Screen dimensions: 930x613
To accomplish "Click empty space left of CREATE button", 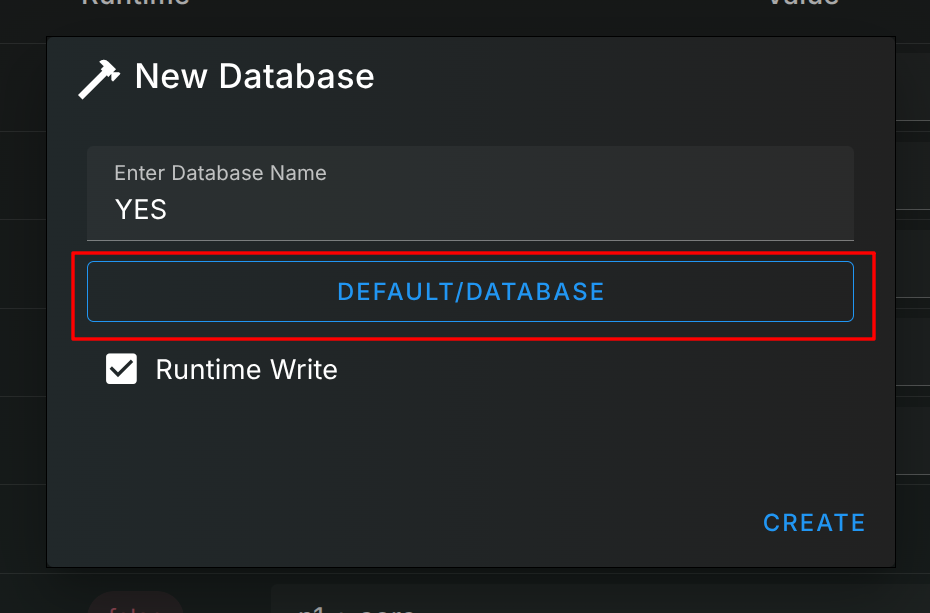I will (x=500, y=523).
